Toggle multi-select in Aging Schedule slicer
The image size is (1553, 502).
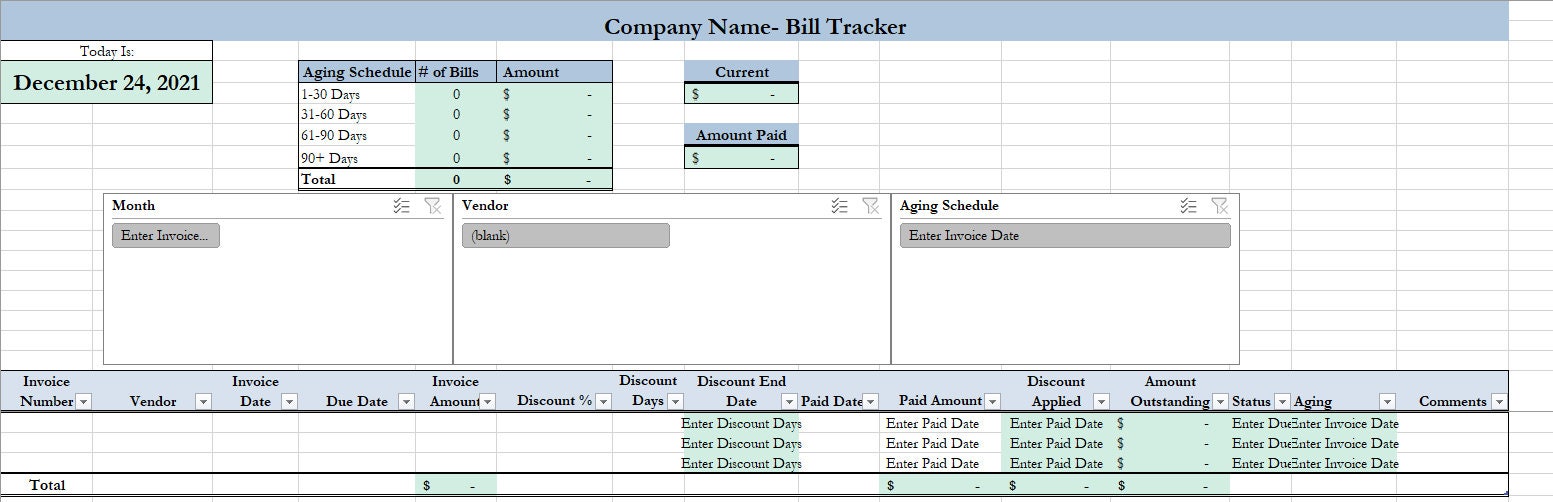1188,205
